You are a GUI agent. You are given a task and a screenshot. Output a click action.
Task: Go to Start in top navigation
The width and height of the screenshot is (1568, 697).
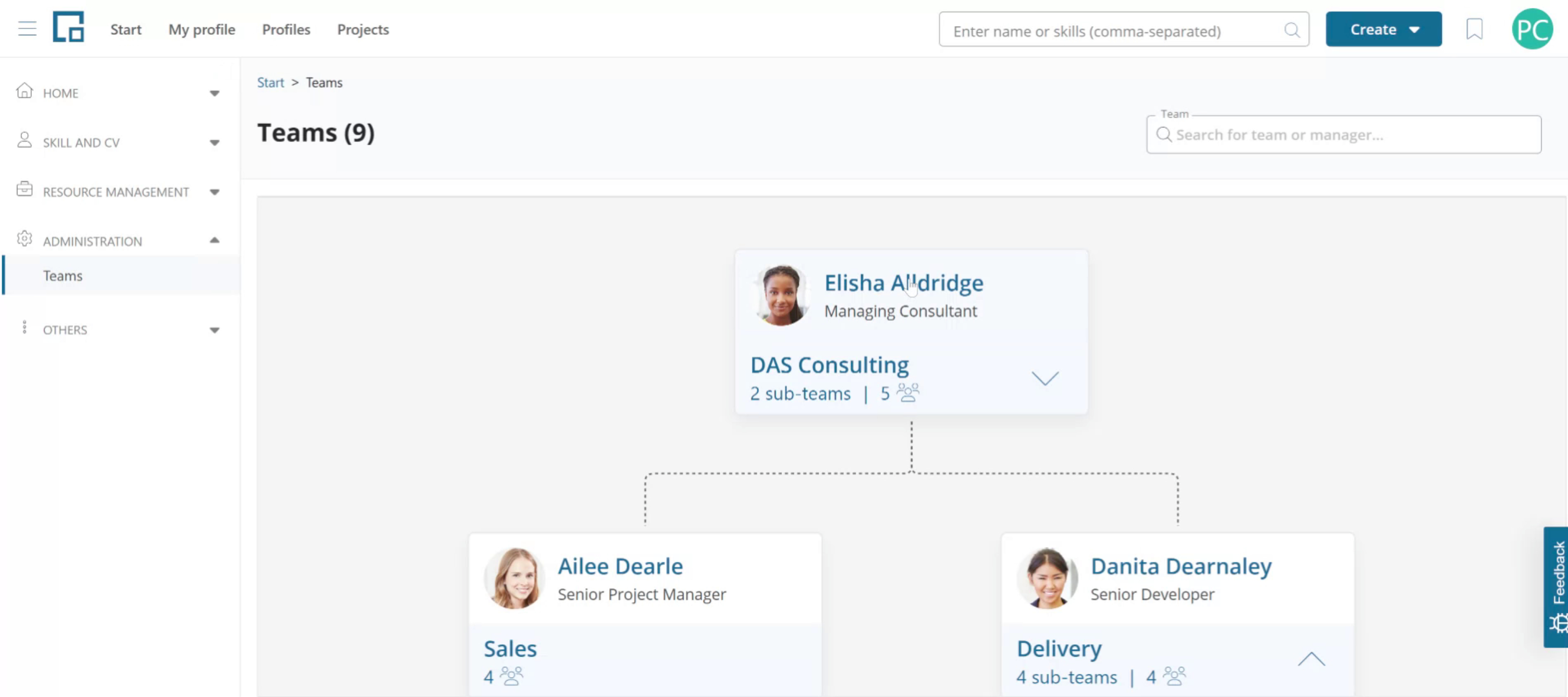coord(126,29)
